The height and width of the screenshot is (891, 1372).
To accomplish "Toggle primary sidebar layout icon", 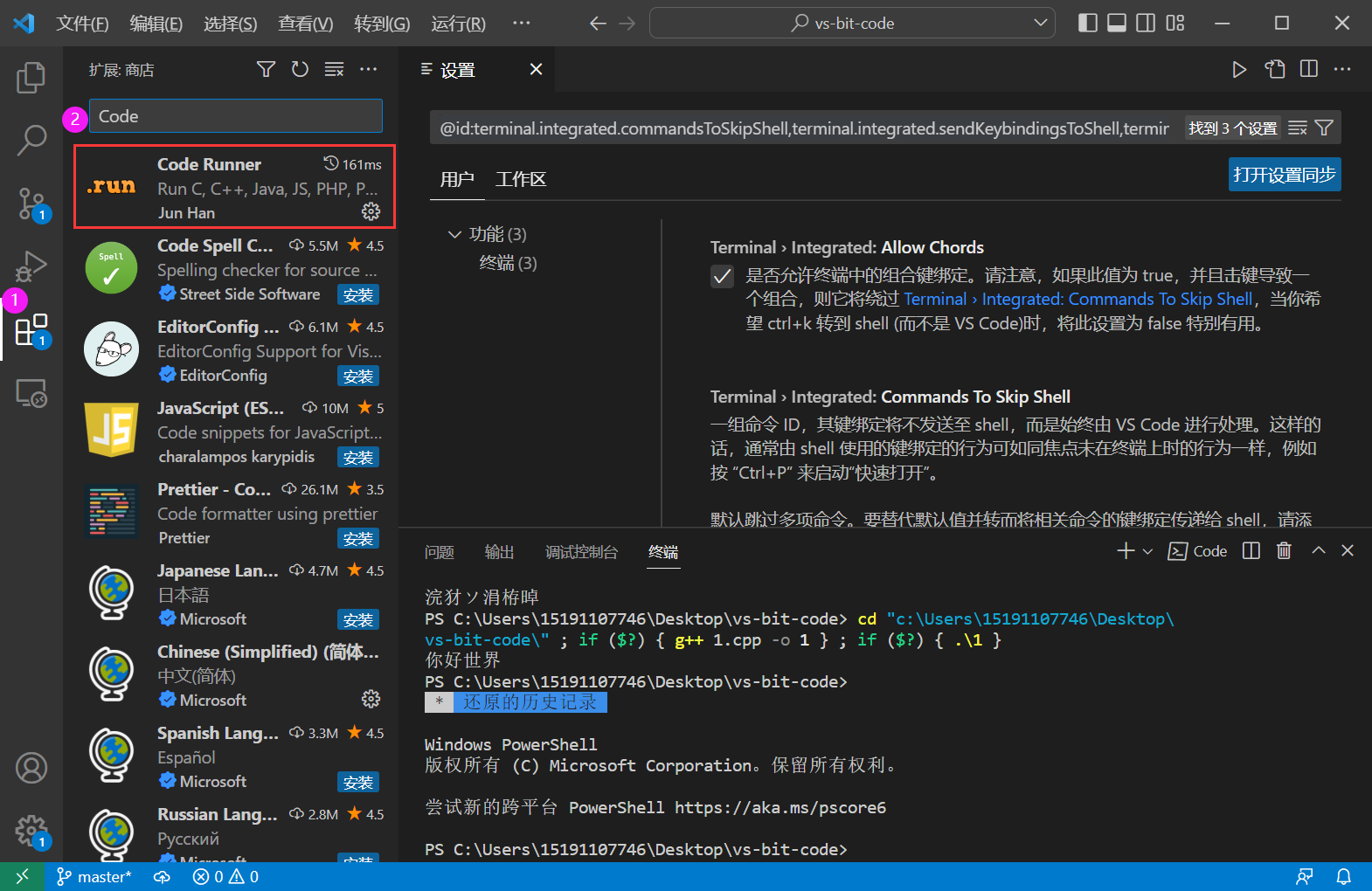I will 1088,23.
